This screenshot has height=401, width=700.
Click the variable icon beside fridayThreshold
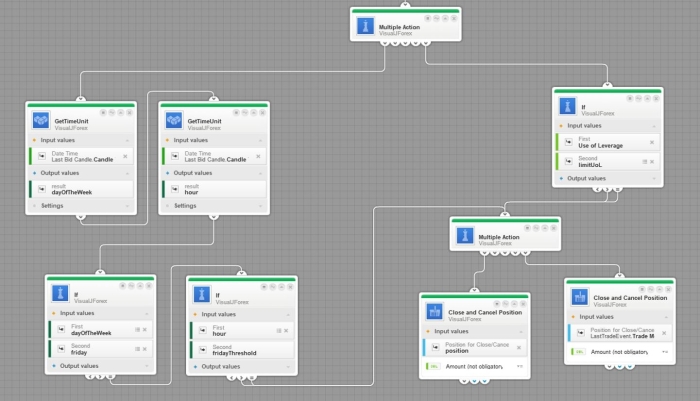203,350
